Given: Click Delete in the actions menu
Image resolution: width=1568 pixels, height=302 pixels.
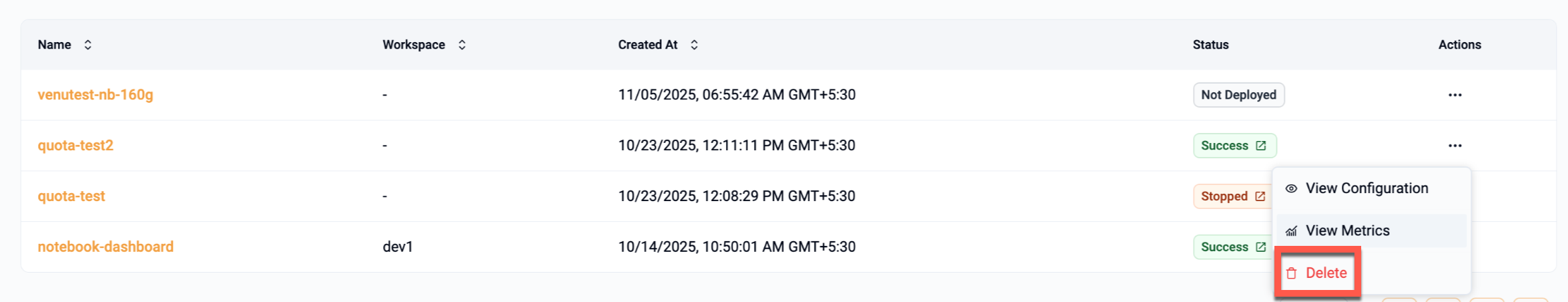Looking at the screenshot, I should click(1325, 273).
